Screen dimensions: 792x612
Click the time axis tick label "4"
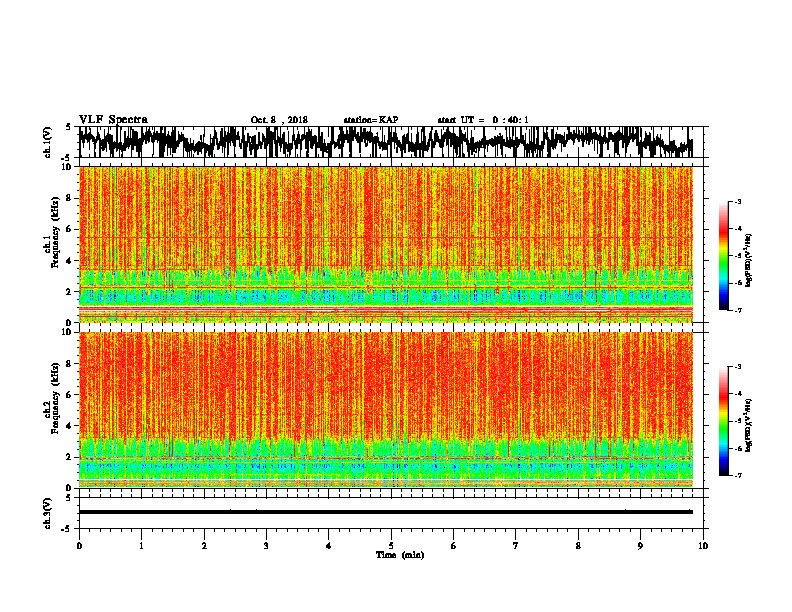pyautogui.click(x=329, y=546)
